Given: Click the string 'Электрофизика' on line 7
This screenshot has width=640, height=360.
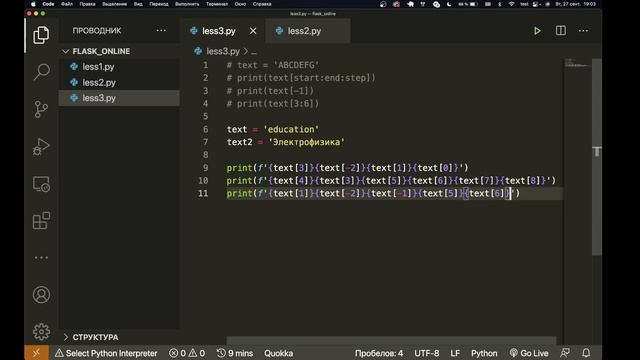Looking at the screenshot, I should coord(306,142).
